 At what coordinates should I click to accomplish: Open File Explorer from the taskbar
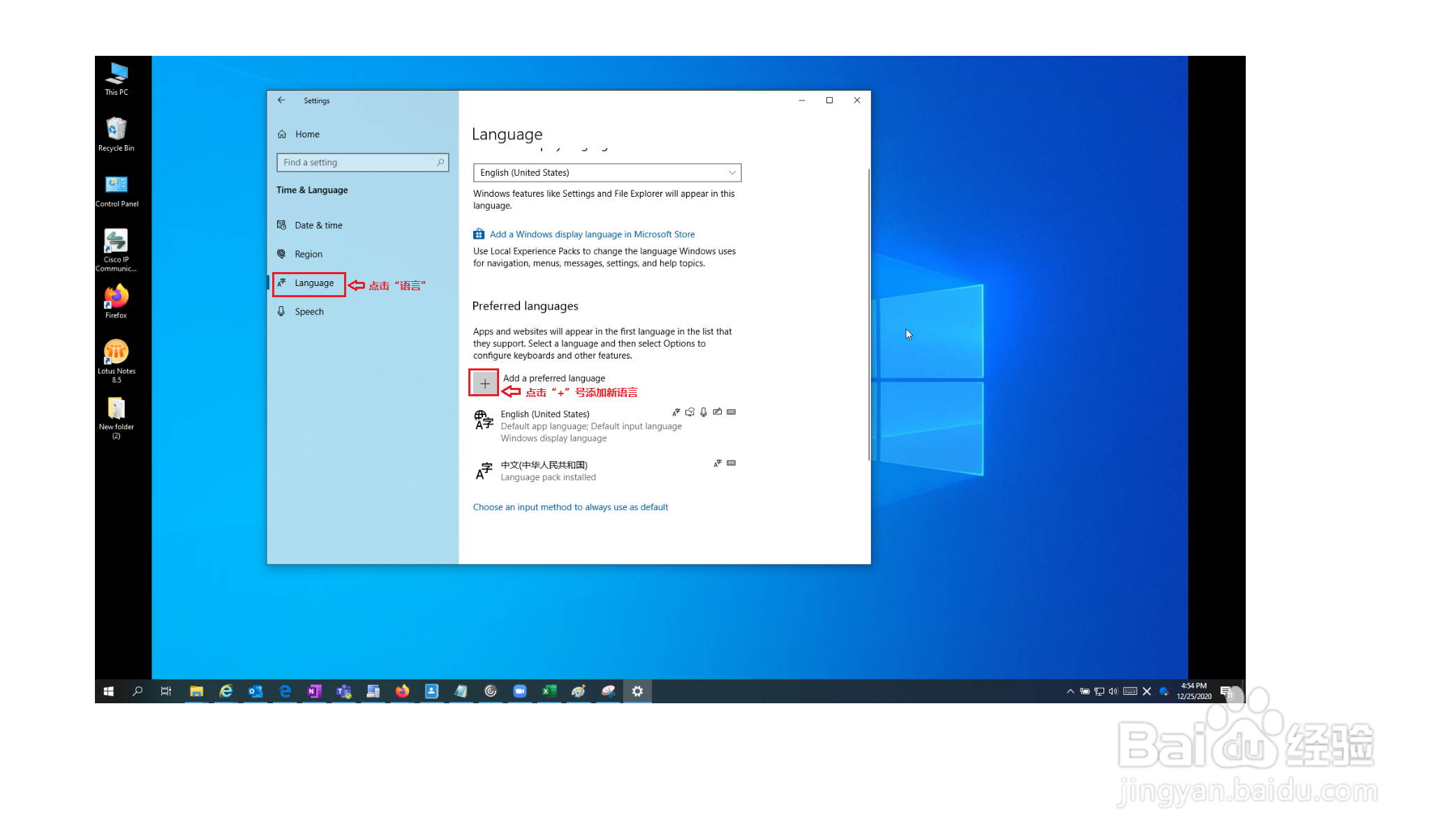[196, 691]
